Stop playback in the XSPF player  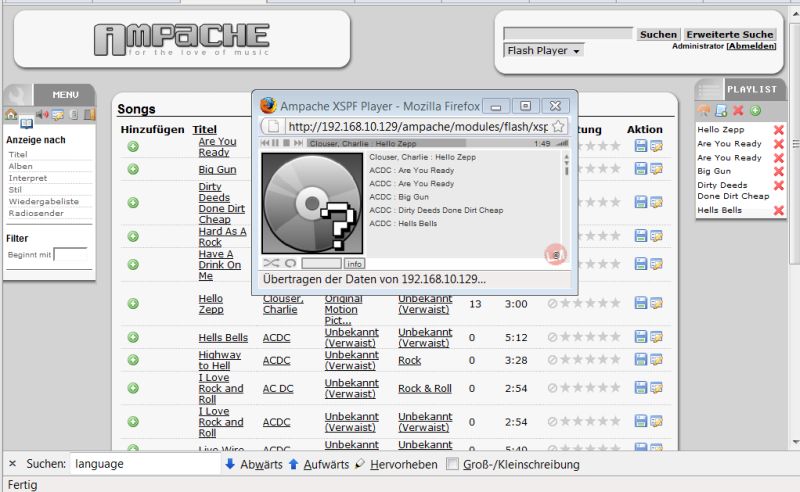click(x=287, y=143)
